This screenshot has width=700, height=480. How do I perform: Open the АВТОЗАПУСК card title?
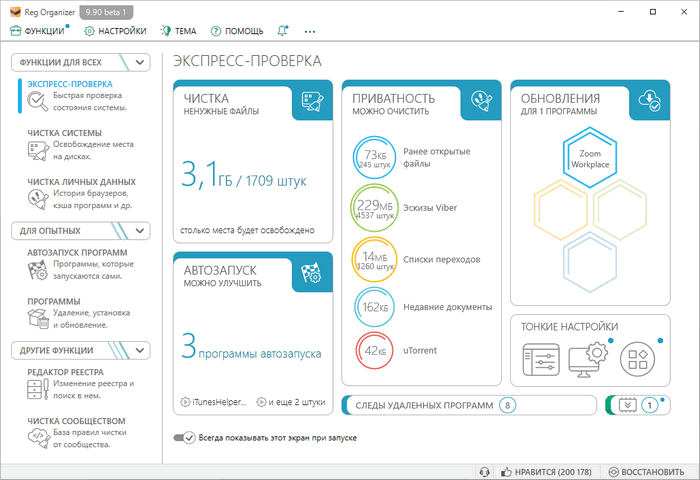[x=220, y=271]
